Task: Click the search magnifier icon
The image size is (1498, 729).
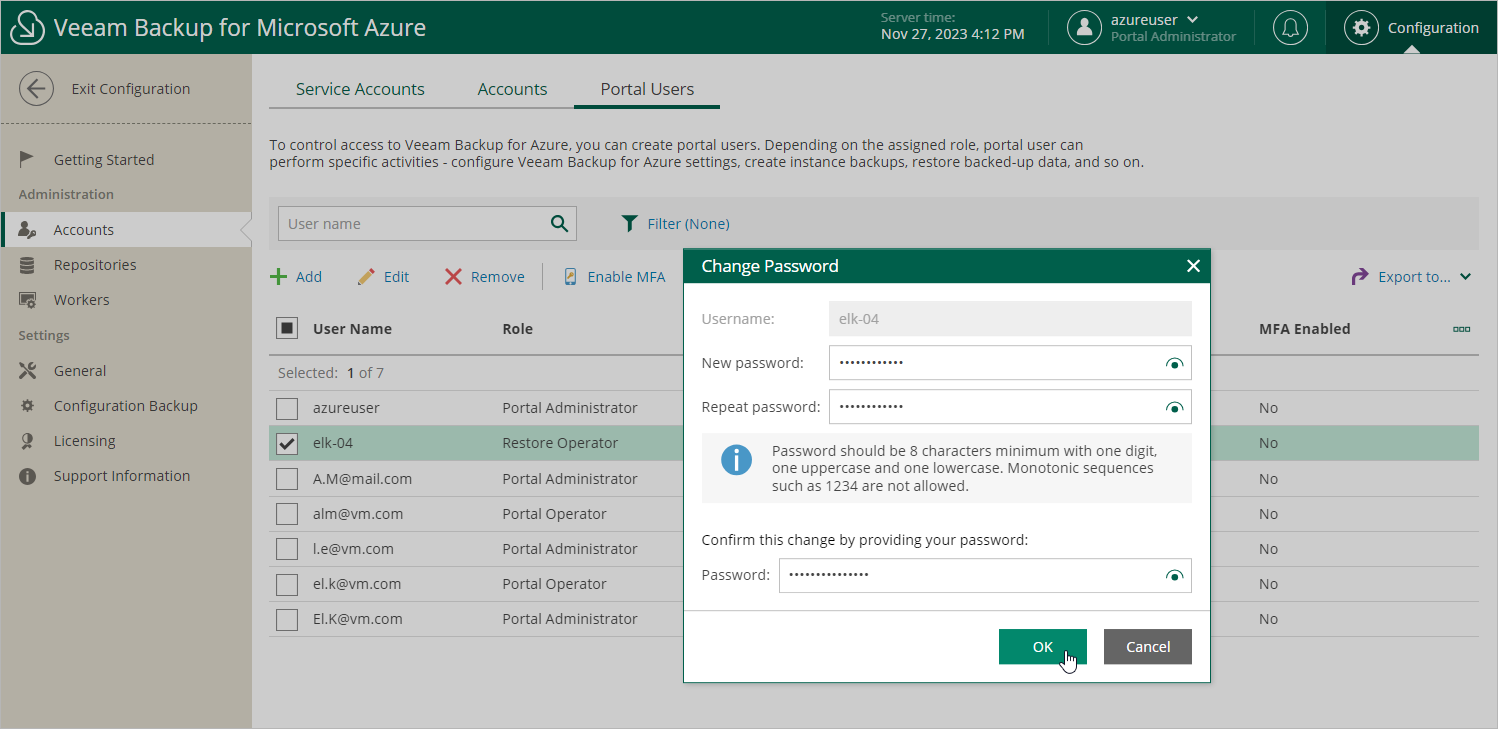Action: [559, 224]
